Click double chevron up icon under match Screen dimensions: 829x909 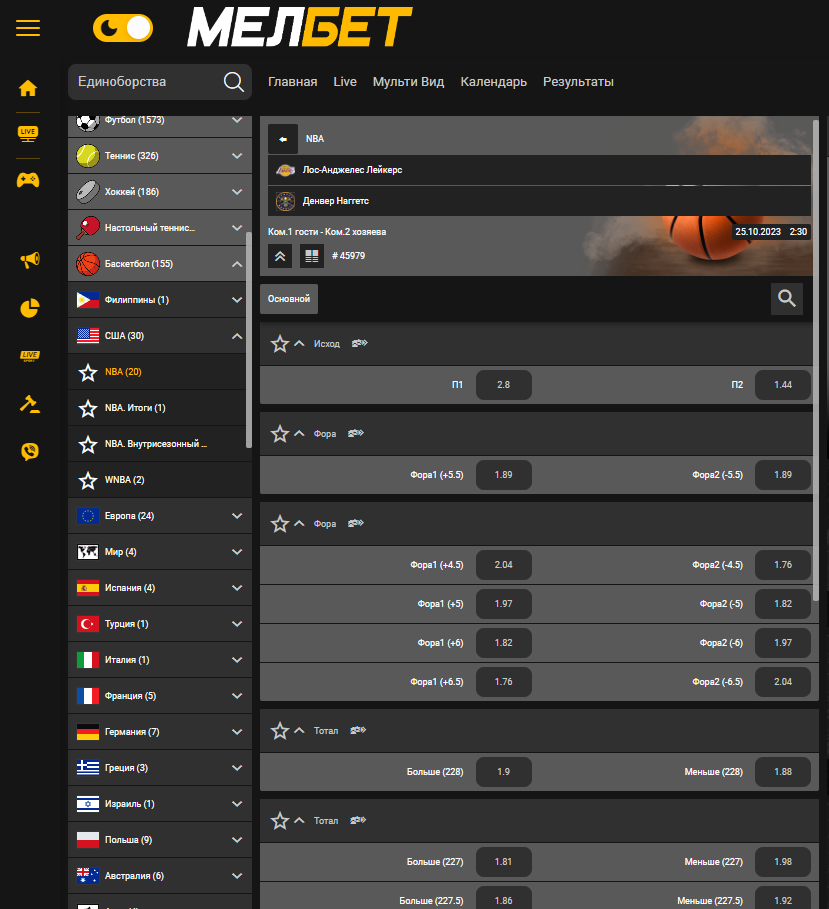[280, 256]
